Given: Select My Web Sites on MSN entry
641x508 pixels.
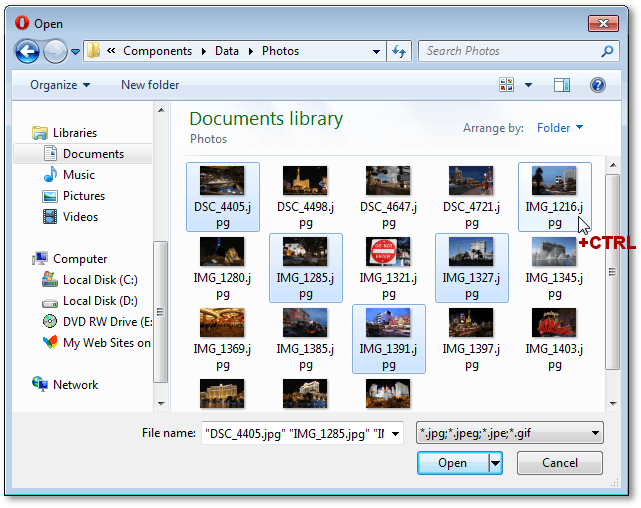Looking at the screenshot, I should pyautogui.click(x=97, y=342).
